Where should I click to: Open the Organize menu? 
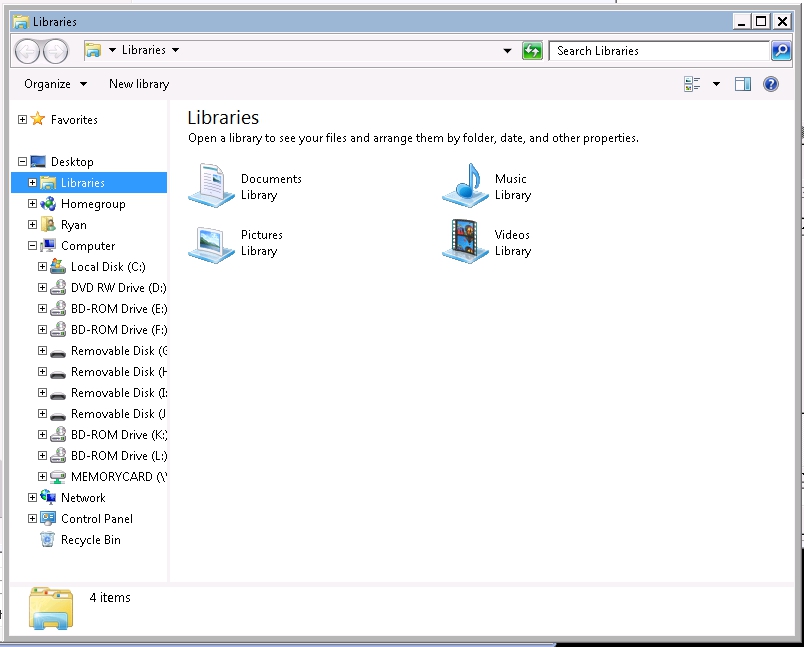click(x=55, y=84)
